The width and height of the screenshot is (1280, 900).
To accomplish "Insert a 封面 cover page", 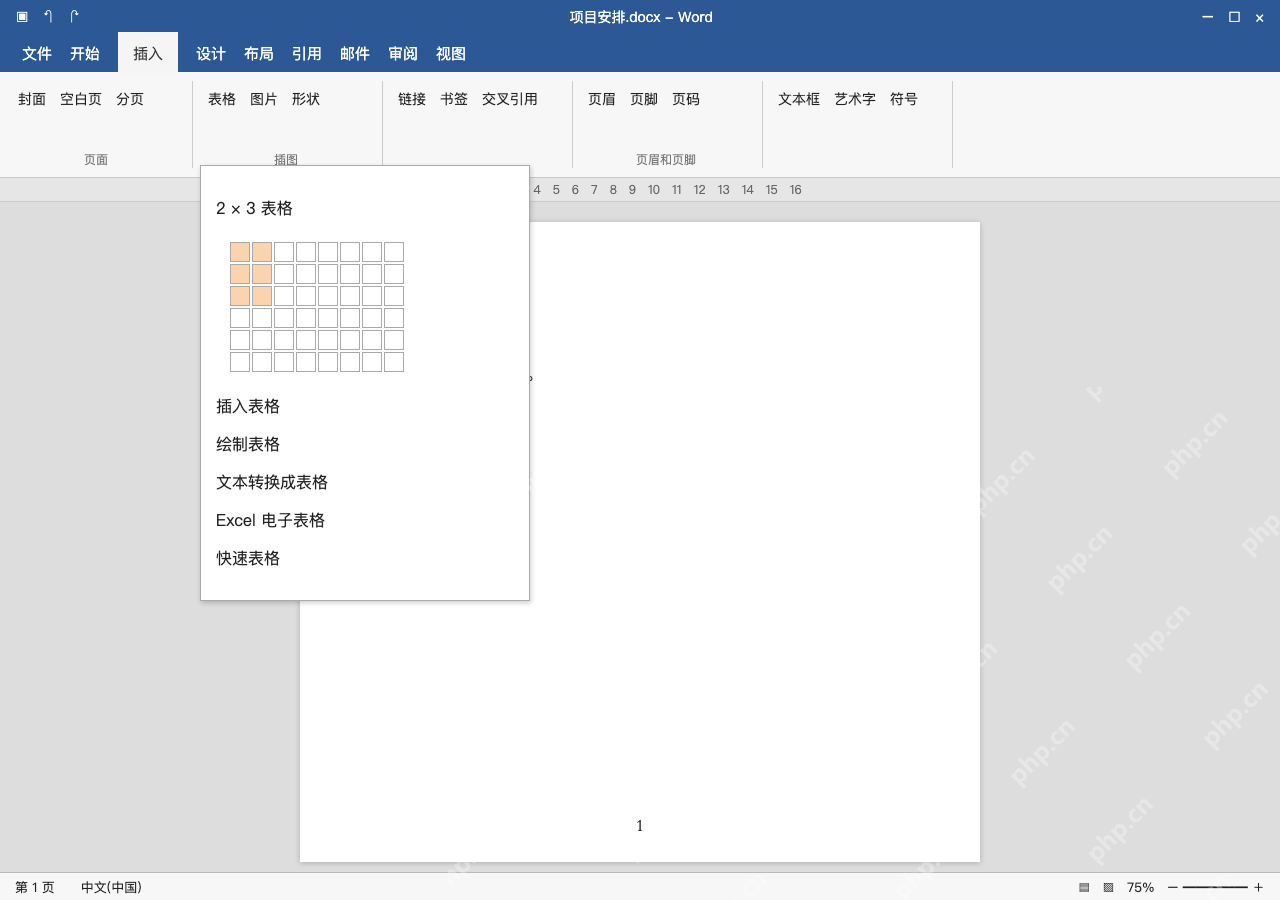I will 32,99.
